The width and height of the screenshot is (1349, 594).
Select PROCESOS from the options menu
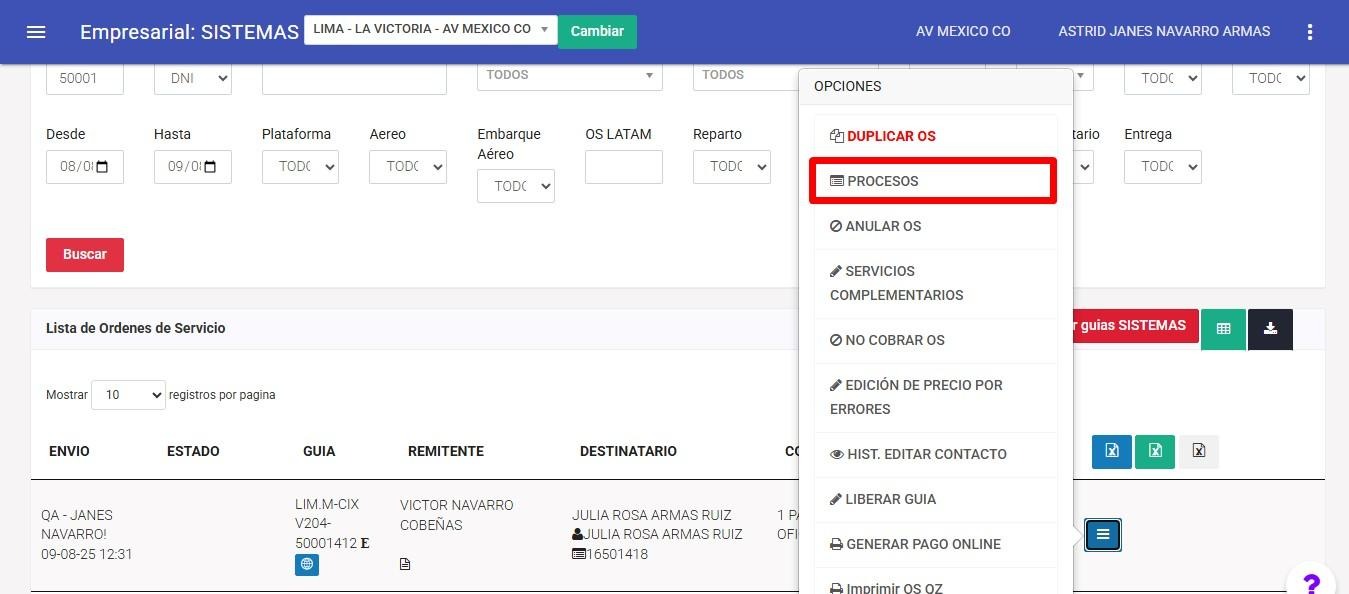coord(932,181)
